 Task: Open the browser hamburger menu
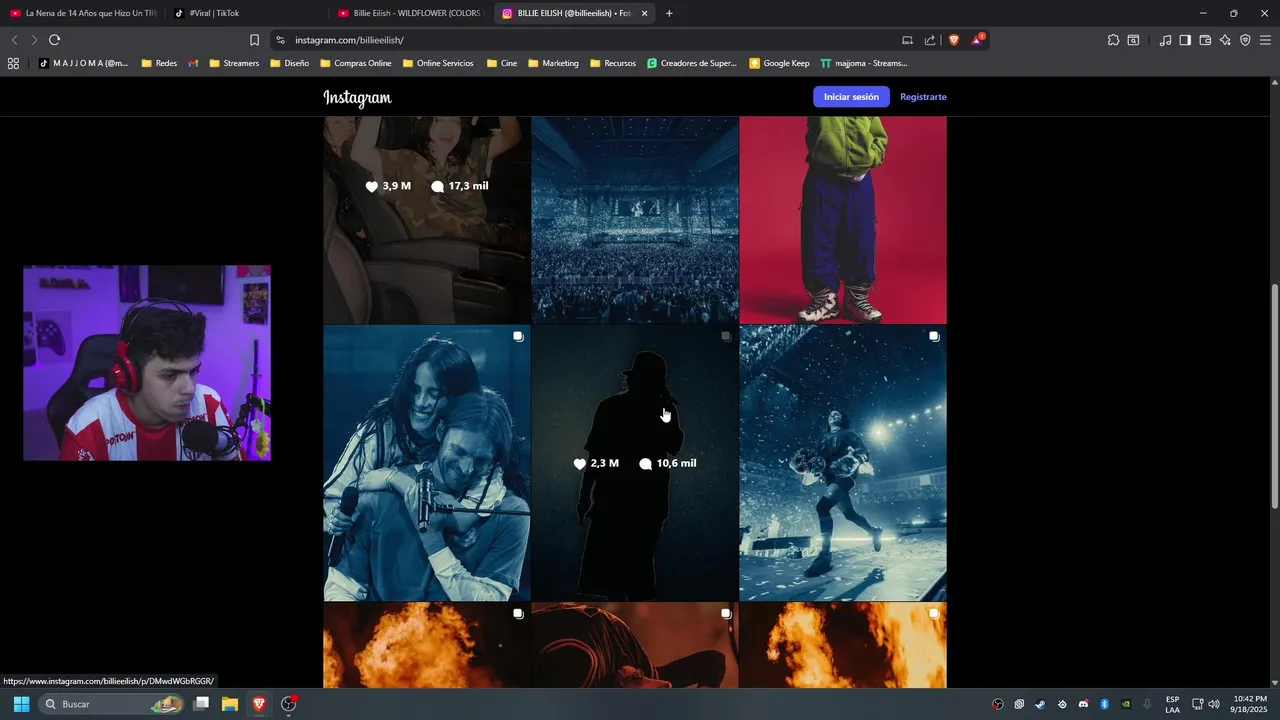(x=1266, y=40)
